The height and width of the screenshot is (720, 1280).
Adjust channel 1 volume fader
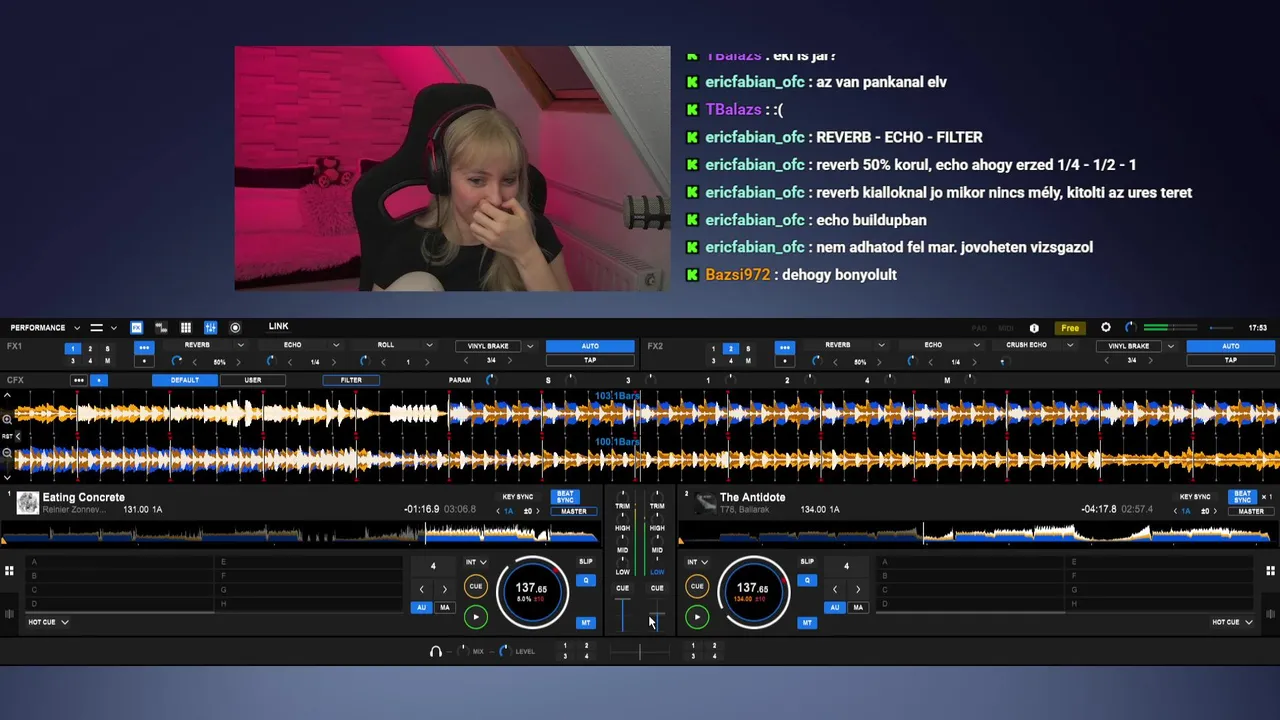coord(622,615)
